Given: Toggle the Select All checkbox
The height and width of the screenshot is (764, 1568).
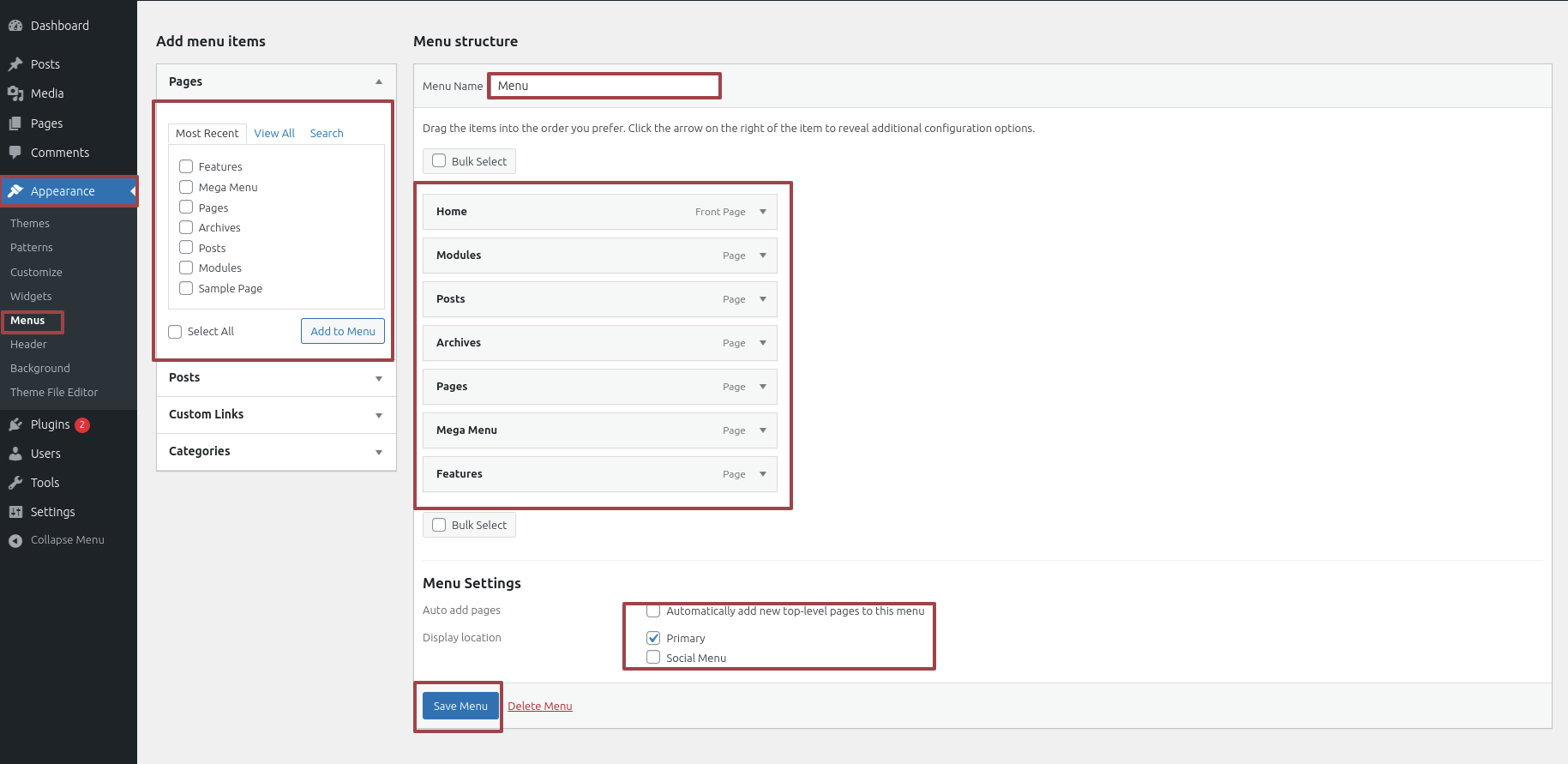Looking at the screenshot, I should [175, 332].
